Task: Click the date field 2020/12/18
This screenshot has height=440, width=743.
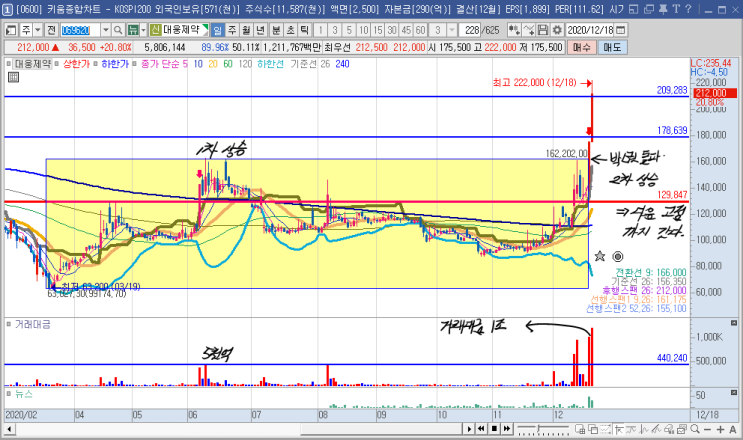Action: coord(590,30)
